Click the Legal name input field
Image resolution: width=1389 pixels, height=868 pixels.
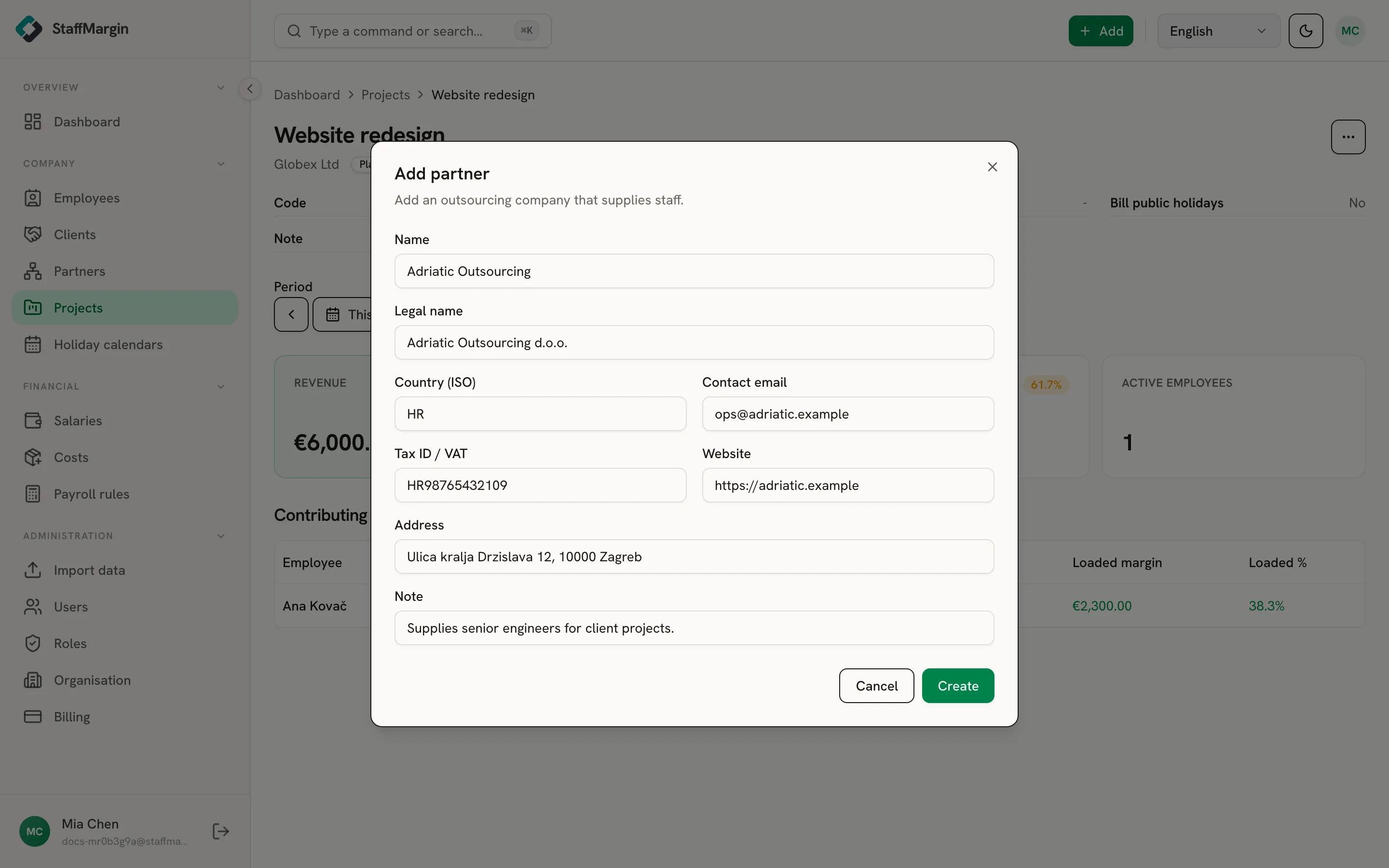click(694, 343)
